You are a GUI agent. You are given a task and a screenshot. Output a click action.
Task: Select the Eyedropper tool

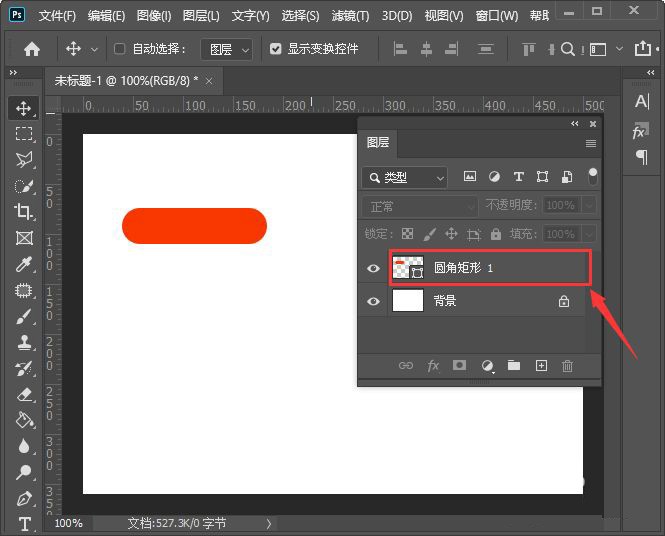[x=23, y=264]
